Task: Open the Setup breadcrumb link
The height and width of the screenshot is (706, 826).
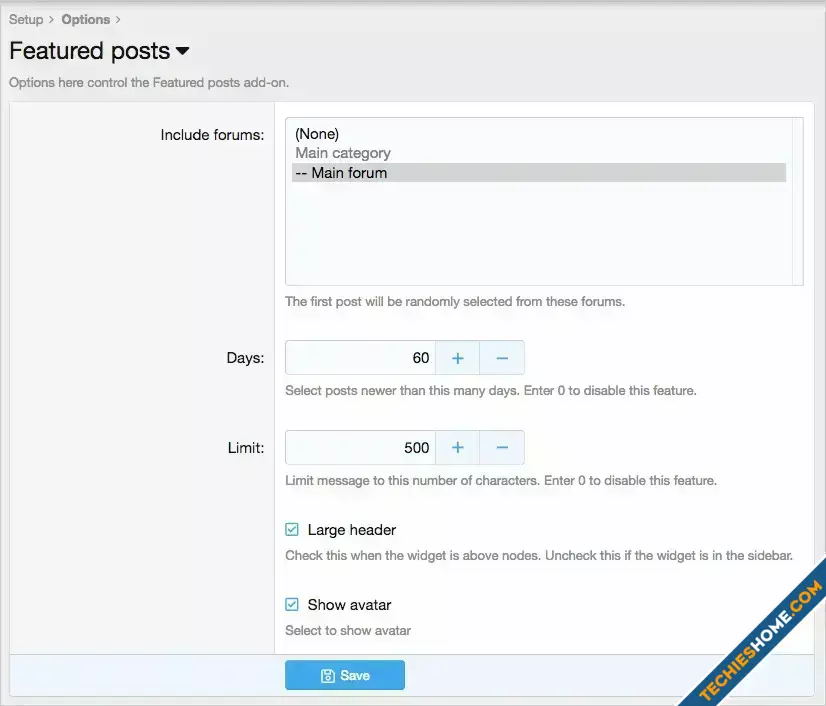Action: (26, 19)
